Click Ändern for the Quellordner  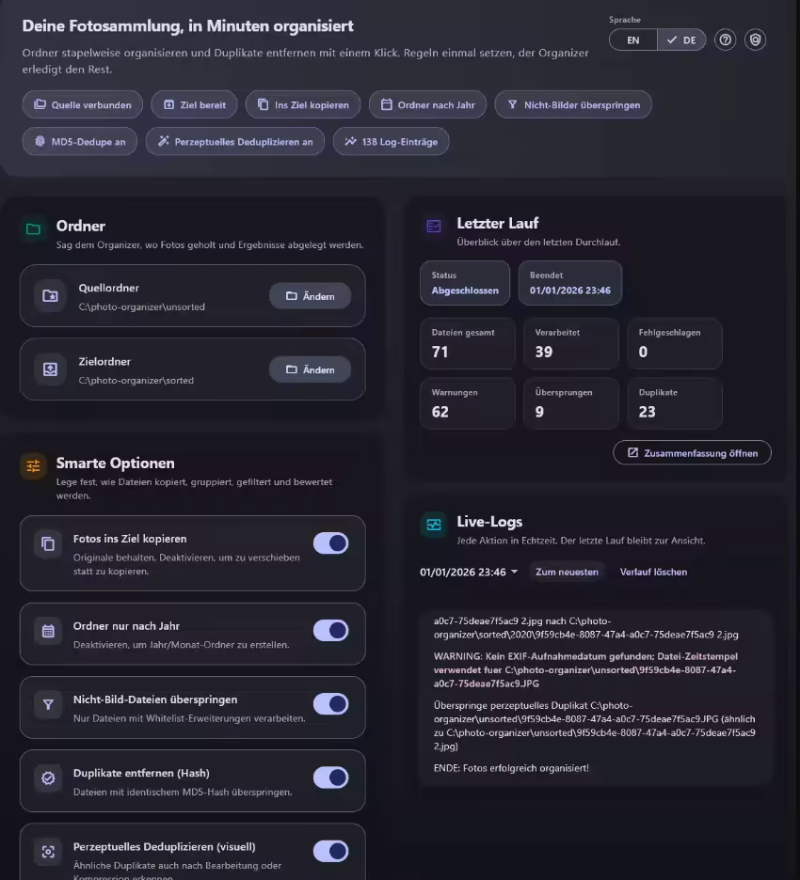pos(310,296)
